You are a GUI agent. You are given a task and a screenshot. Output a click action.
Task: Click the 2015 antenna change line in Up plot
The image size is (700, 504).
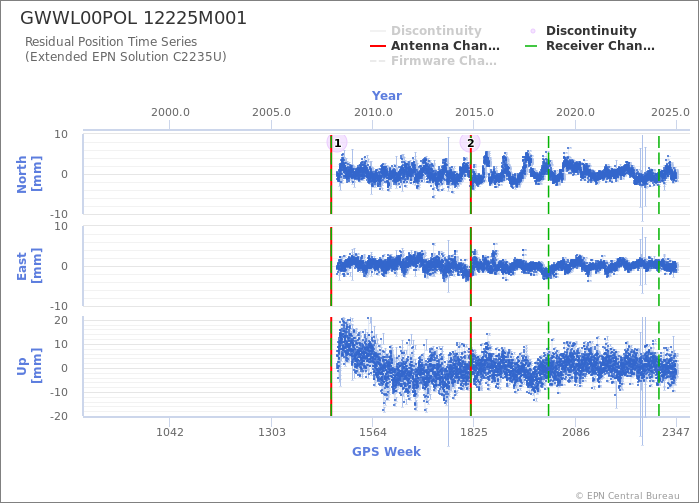pyautogui.click(x=471, y=367)
